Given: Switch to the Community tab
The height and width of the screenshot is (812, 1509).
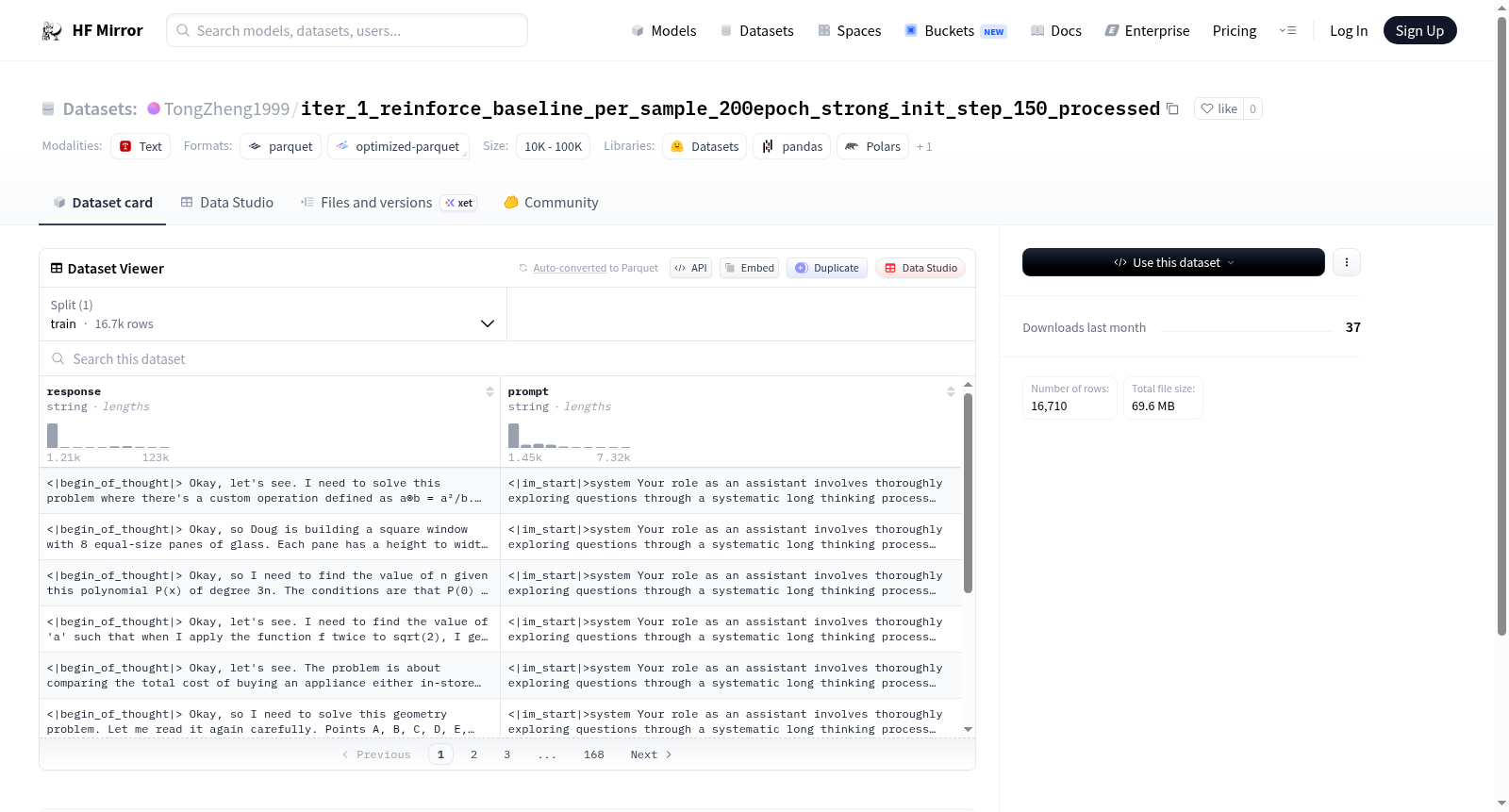Looking at the screenshot, I should click(x=551, y=203).
